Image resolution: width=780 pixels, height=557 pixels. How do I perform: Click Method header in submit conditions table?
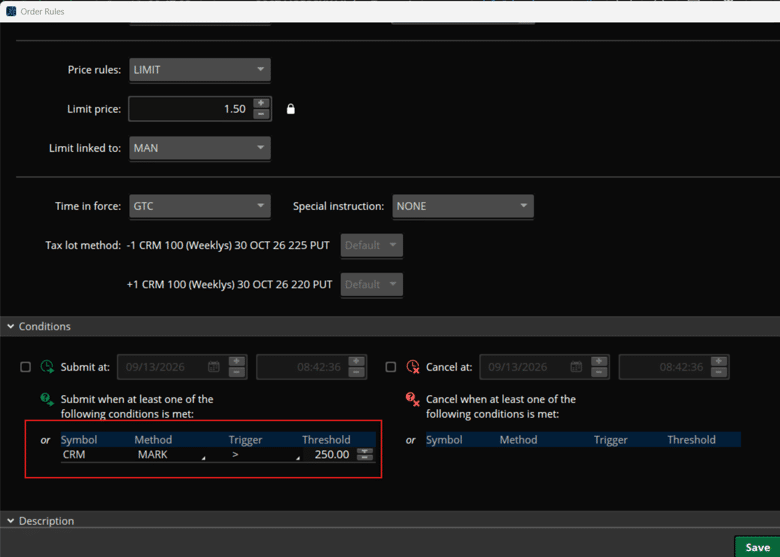pyautogui.click(x=153, y=440)
